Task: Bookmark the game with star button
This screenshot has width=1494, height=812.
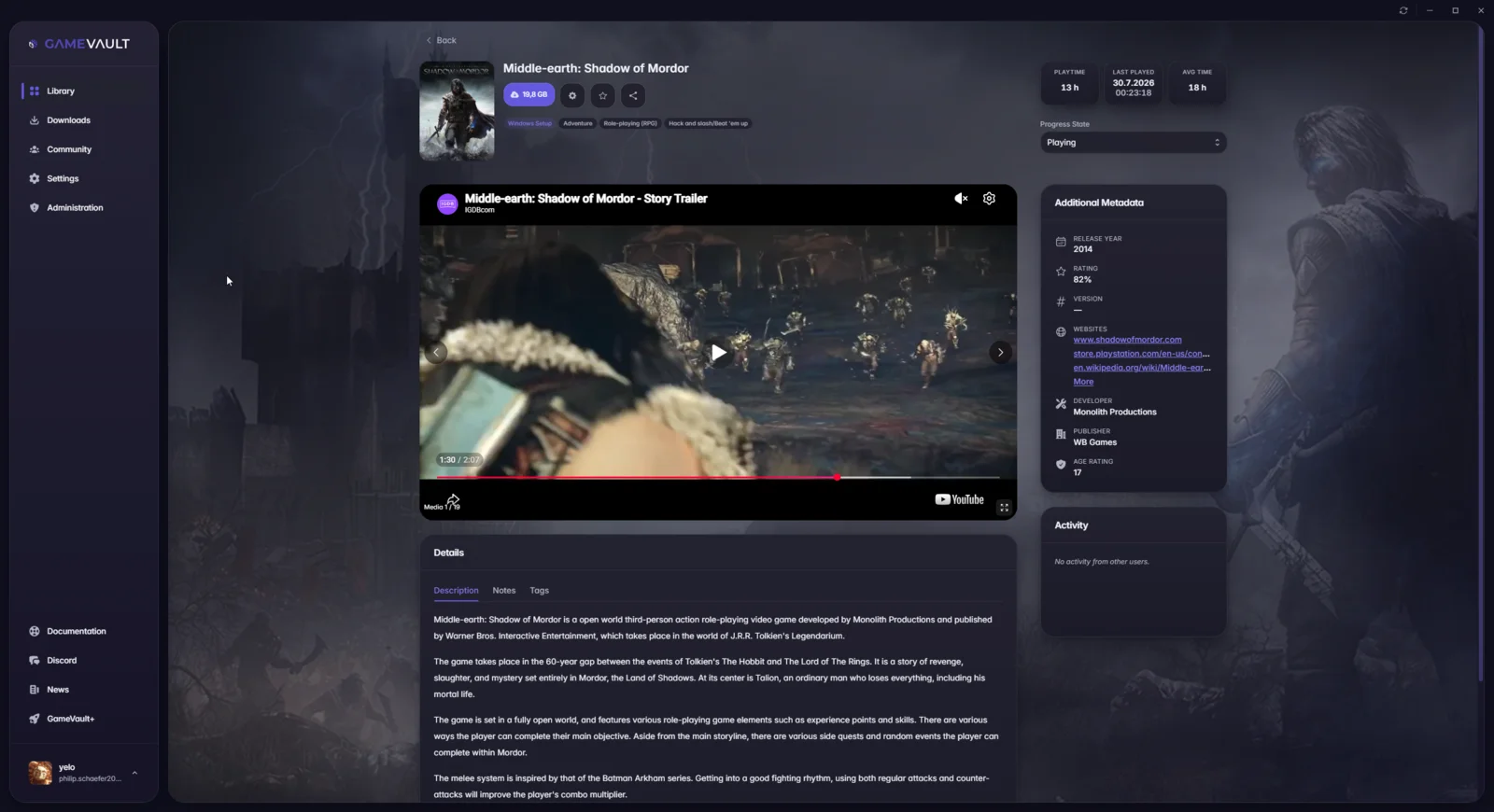Action: pos(602,95)
